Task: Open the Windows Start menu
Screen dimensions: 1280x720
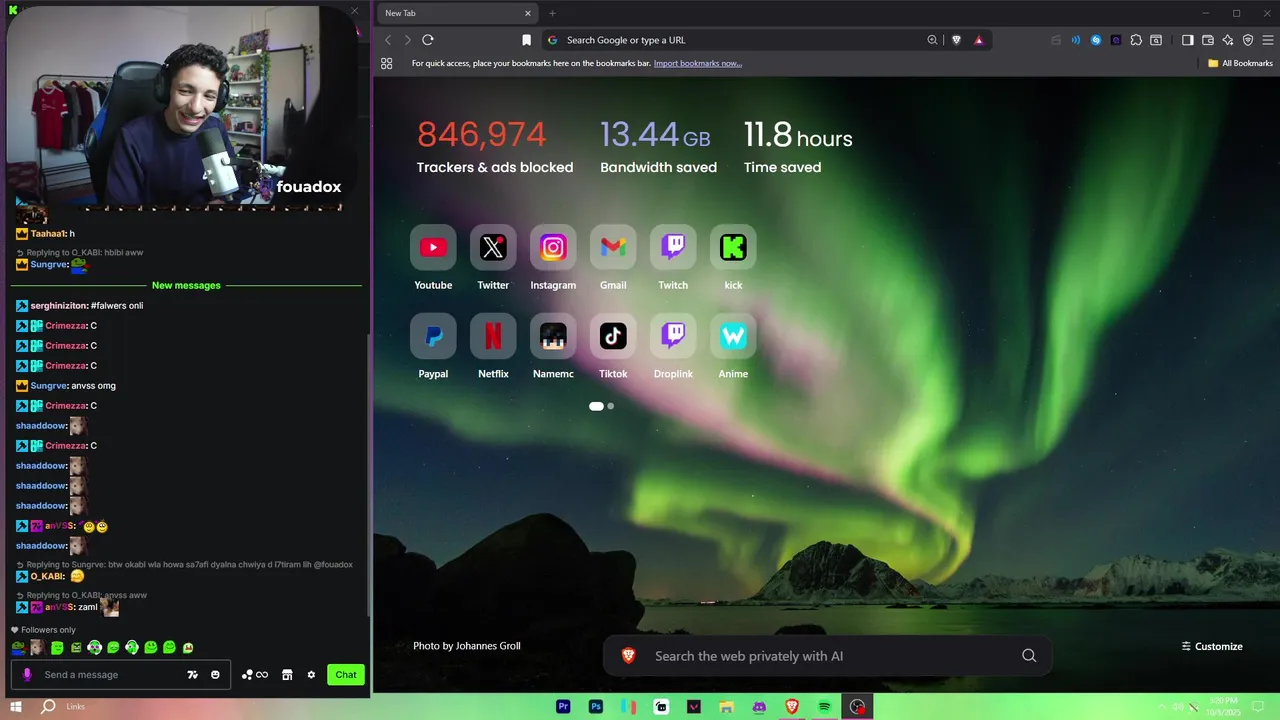Action: (x=16, y=707)
